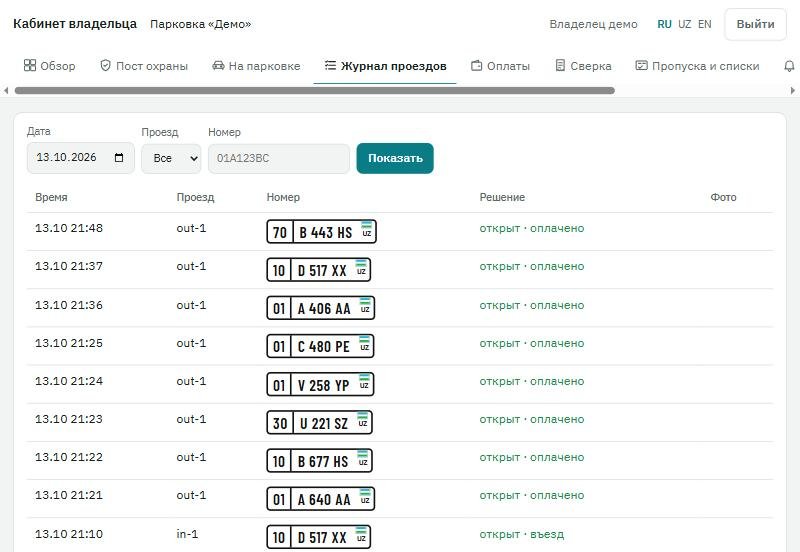
Task: Click time cell 13.10 21:21
Action: (69, 495)
